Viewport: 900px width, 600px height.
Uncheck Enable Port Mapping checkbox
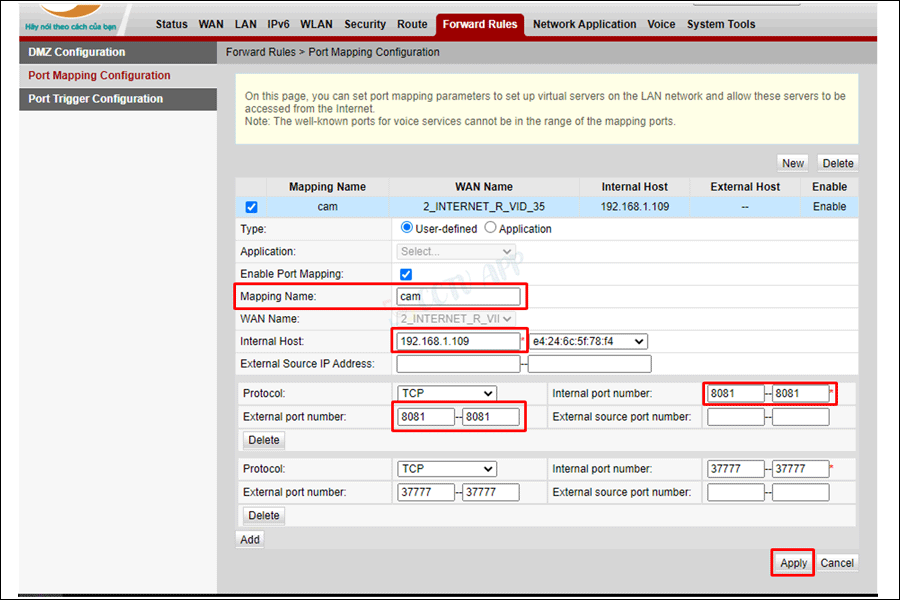tap(406, 274)
